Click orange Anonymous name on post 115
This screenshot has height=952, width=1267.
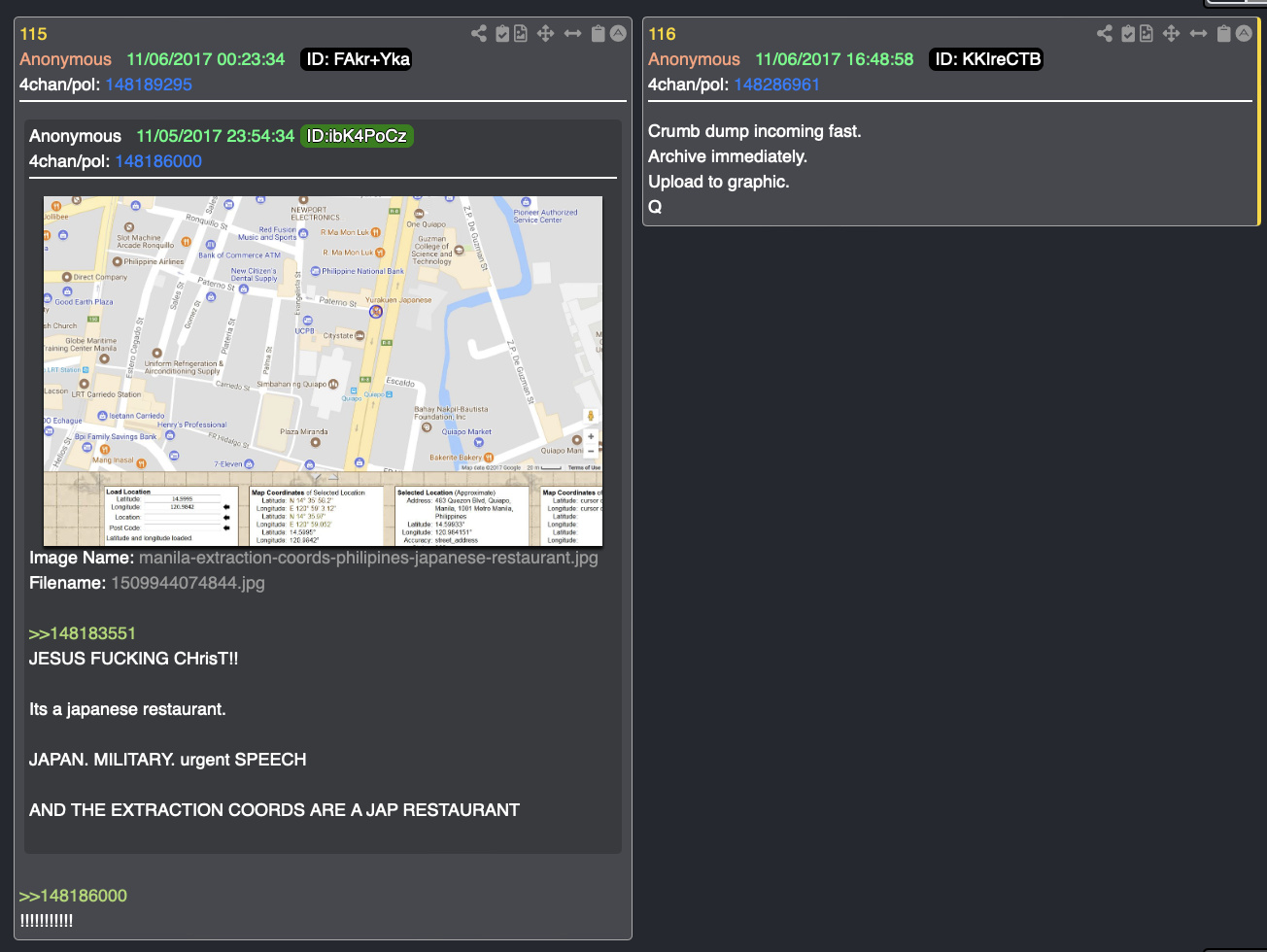pyautogui.click(x=65, y=59)
